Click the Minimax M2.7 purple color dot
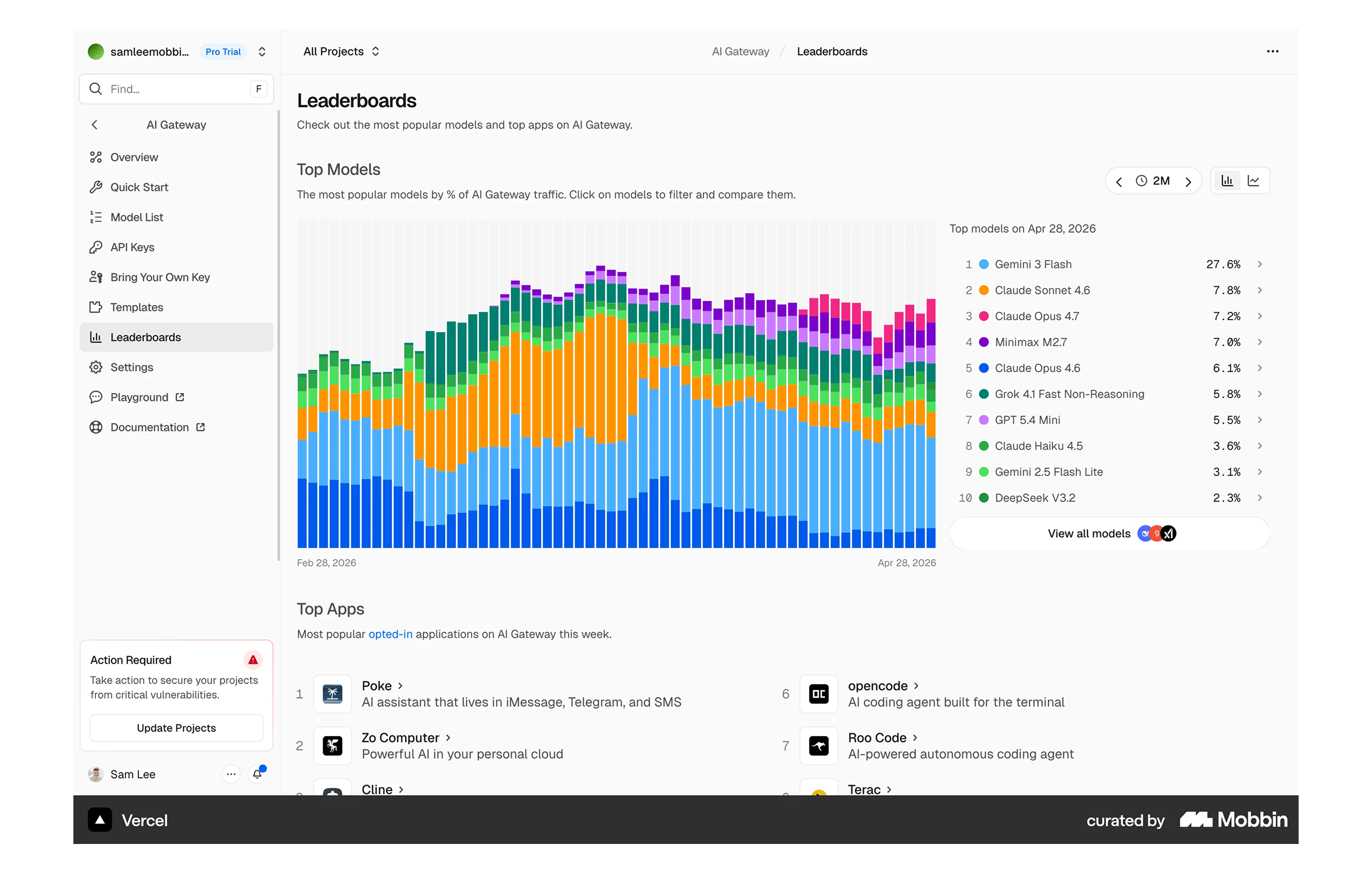Image resolution: width=1372 pixels, height=874 pixels. pos(983,342)
